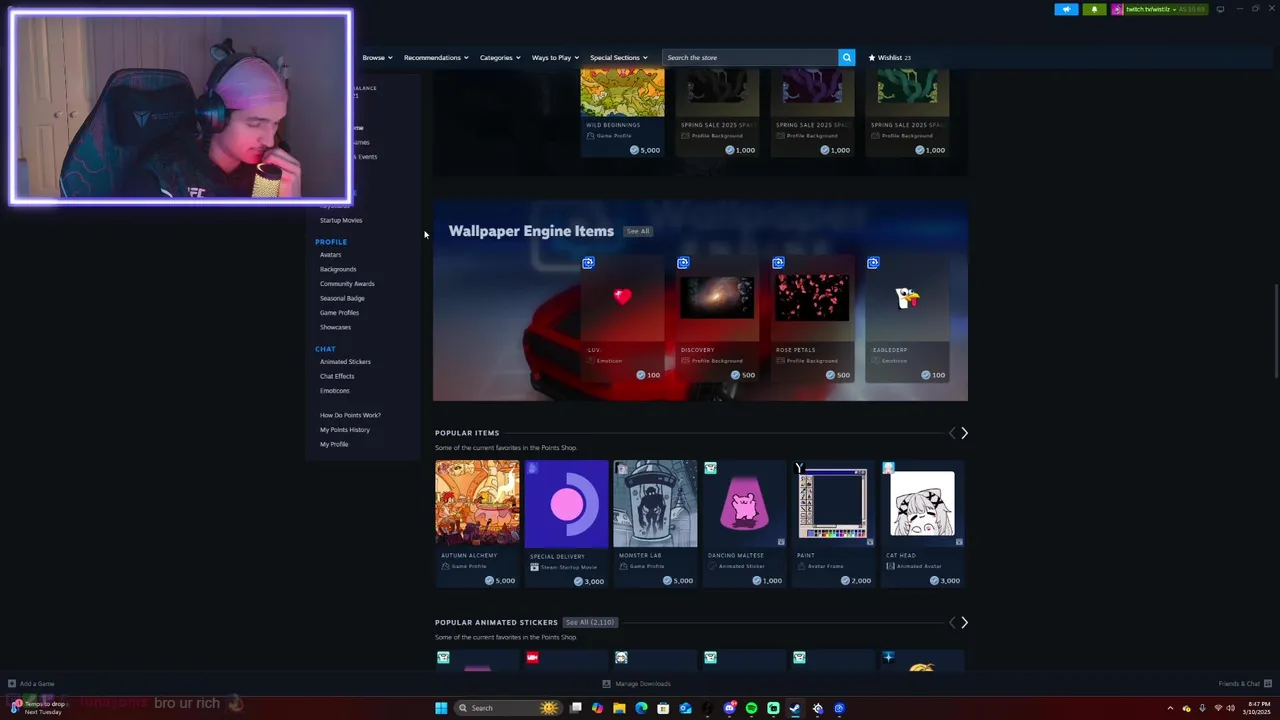The image size is (1280, 720).
Task: Click See All beside Wallpaper Engine Items
Action: pyautogui.click(x=638, y=231)
